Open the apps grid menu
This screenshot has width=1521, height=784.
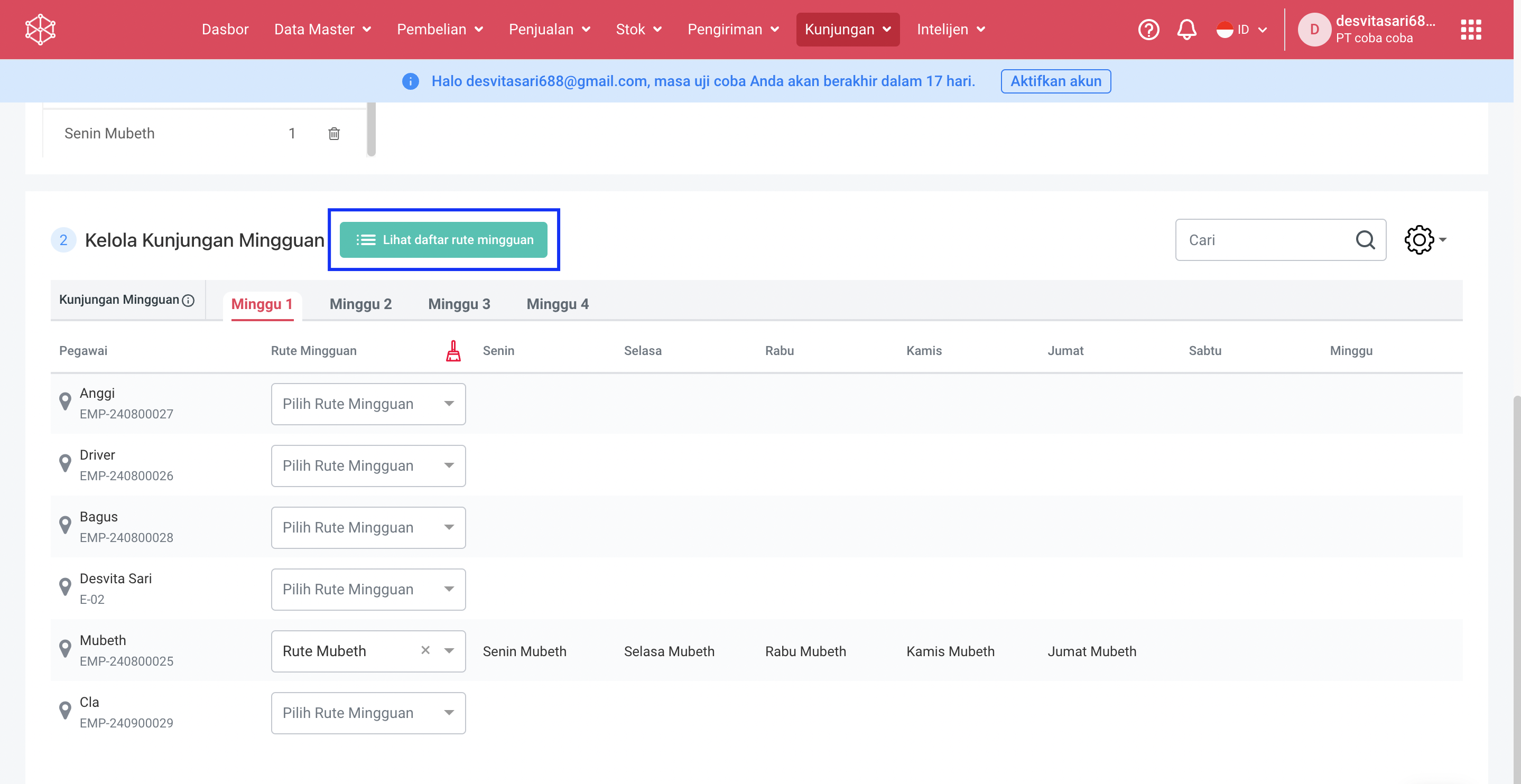tap(1470, 30)
